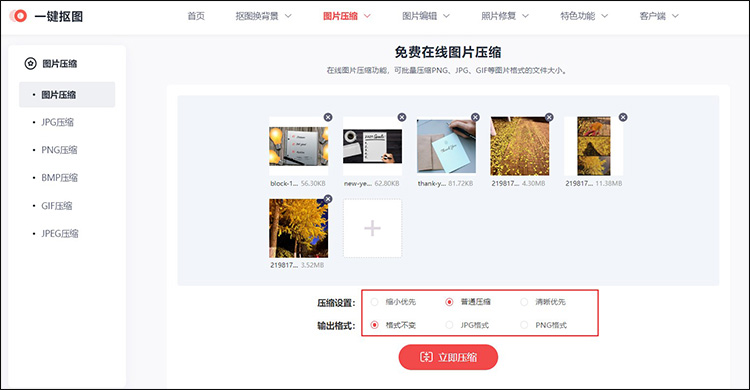The height and width of the screenshot is (390, 750).
Task: Expand the 图片压缩 top menu arrow
Action: pos(367,16)
